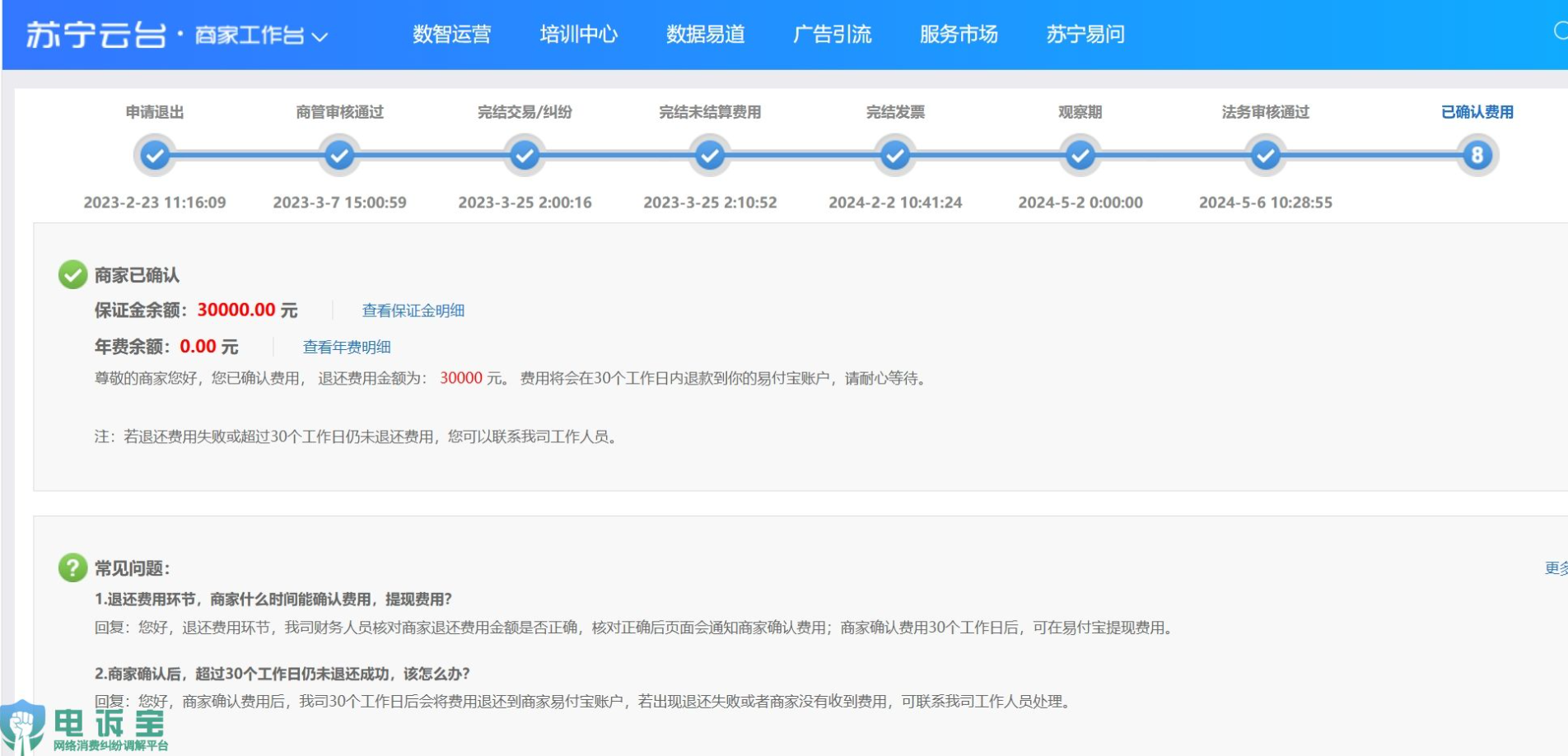Open the 查看年费明细 link
This screenshot has height=756, width=1568.
click(347, 347)
